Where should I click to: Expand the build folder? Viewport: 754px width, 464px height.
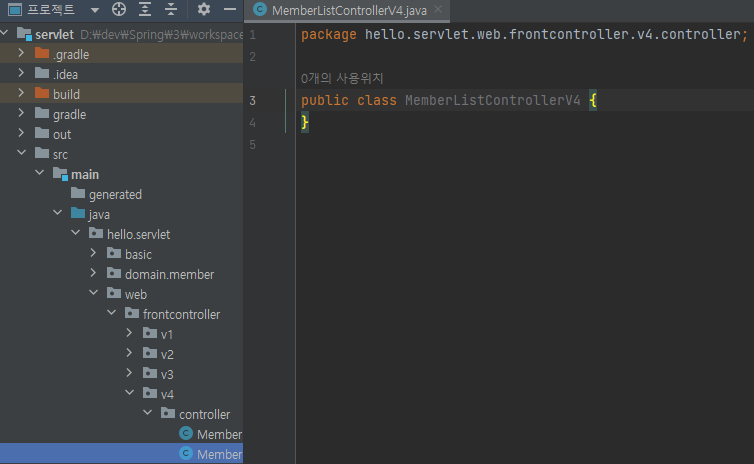[x=21, y=93]
